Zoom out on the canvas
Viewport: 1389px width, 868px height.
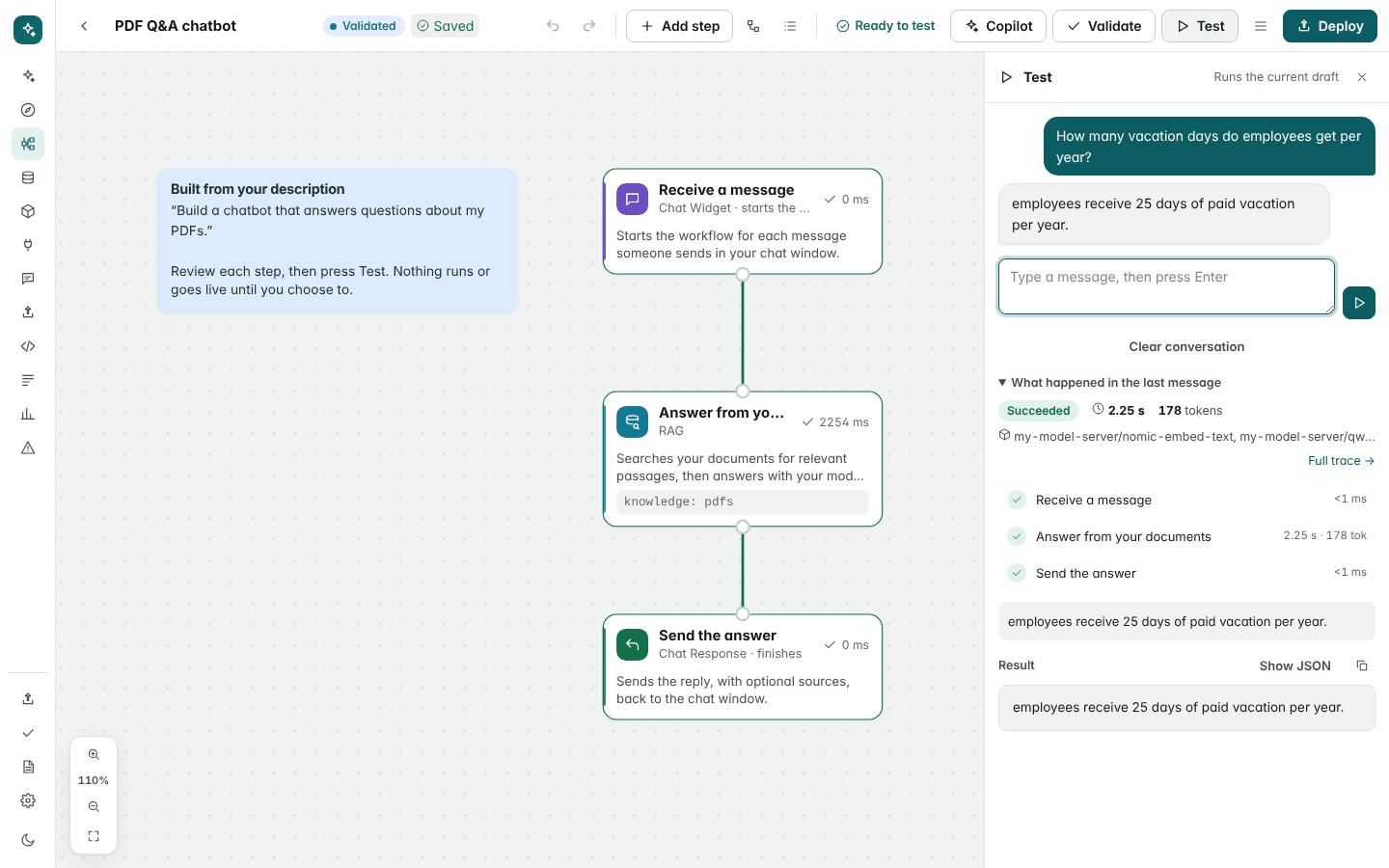coord(94,806)
